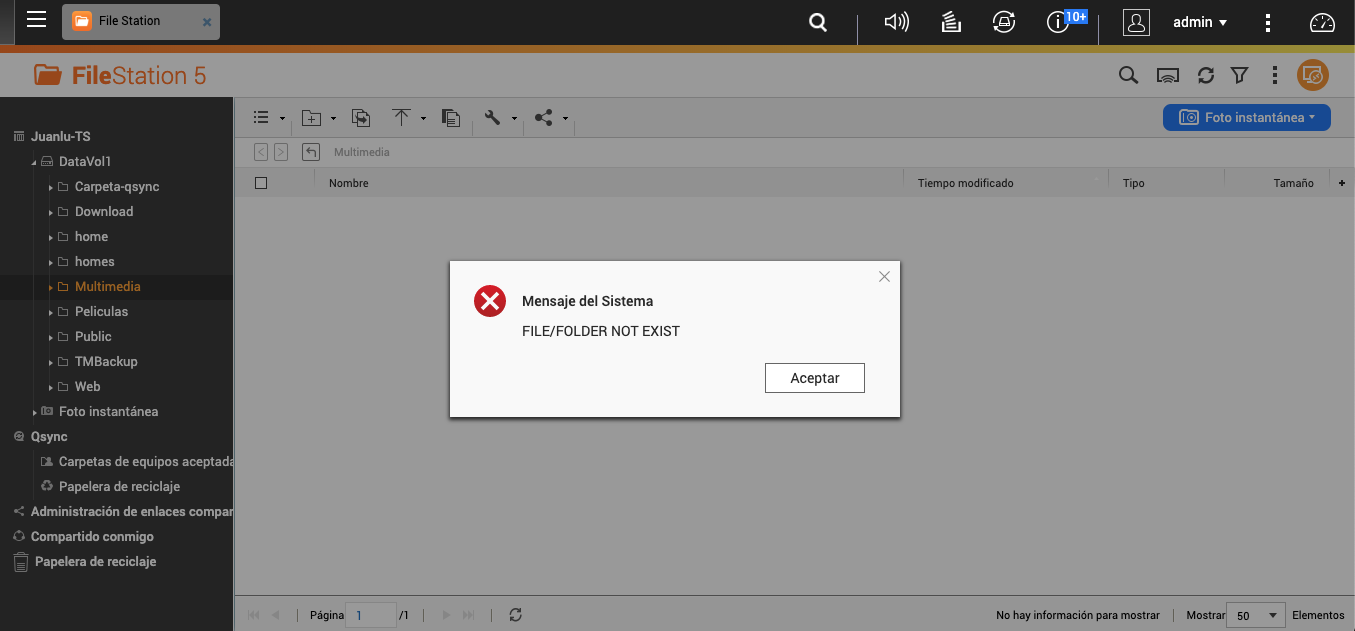
Task: Toggle the select-all checkbox in file list header
Action: click(x=261, y=183)
